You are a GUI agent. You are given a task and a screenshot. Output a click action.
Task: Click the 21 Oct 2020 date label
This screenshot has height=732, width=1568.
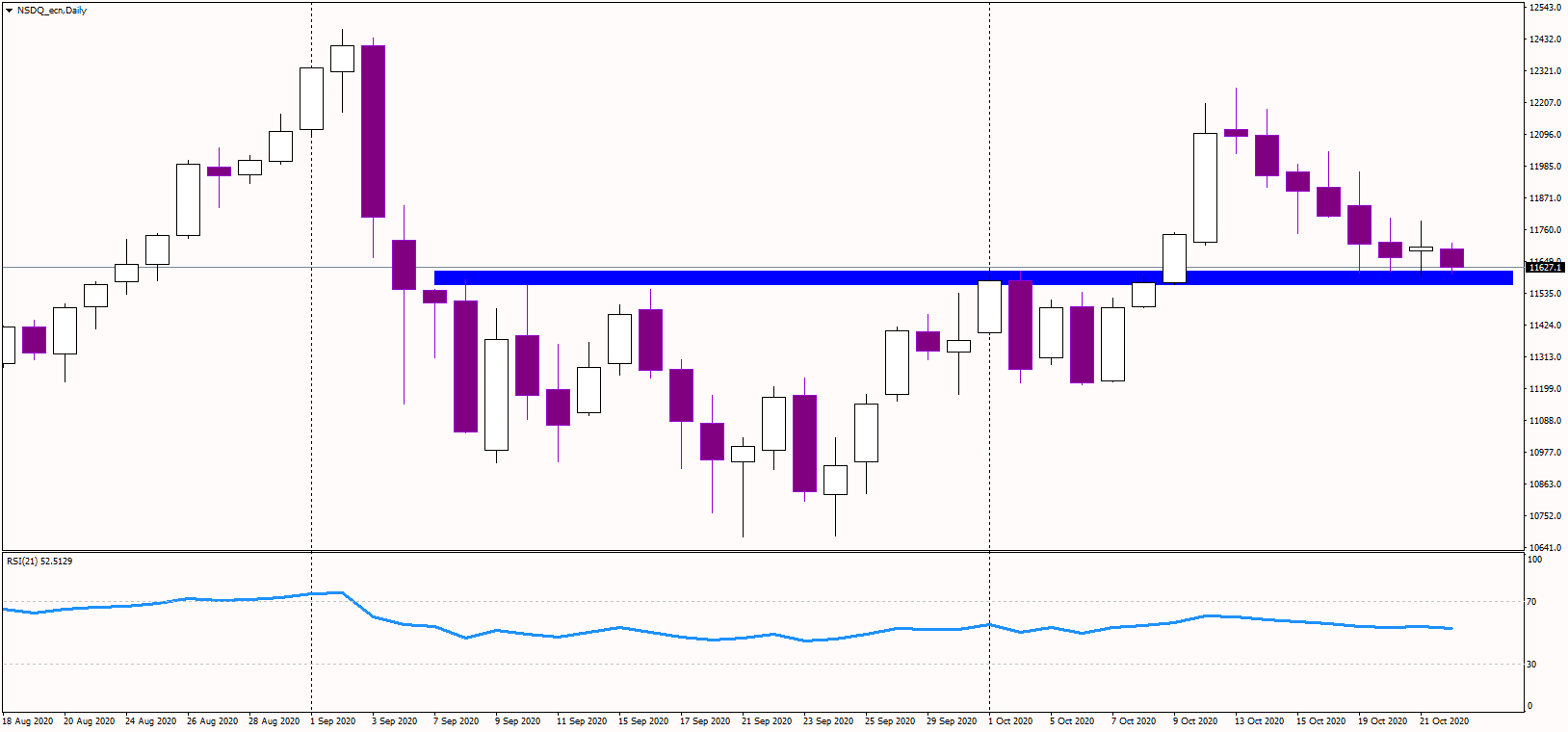[x=1446, y=721]
